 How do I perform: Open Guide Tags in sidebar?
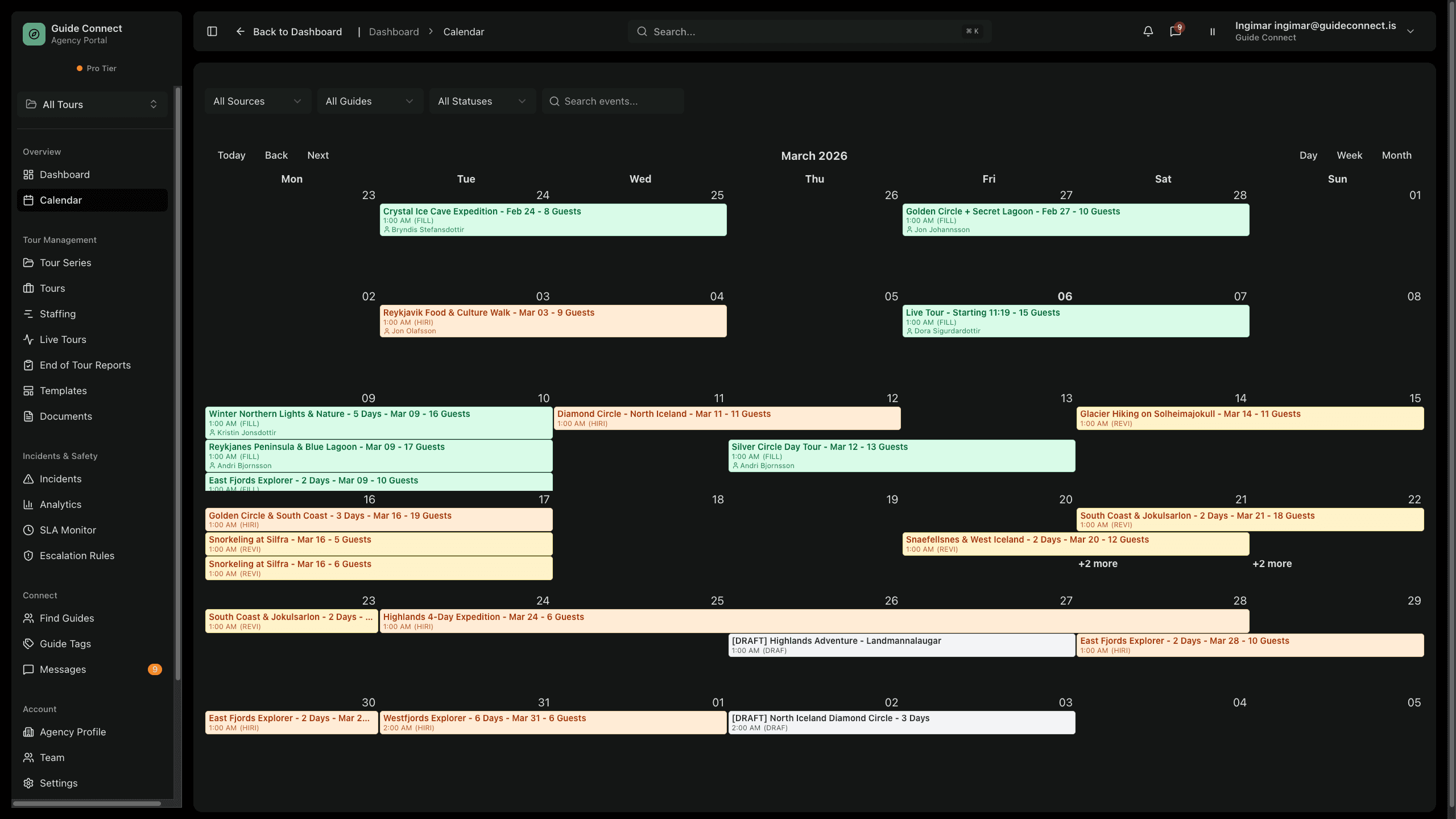tap(65, 644)
